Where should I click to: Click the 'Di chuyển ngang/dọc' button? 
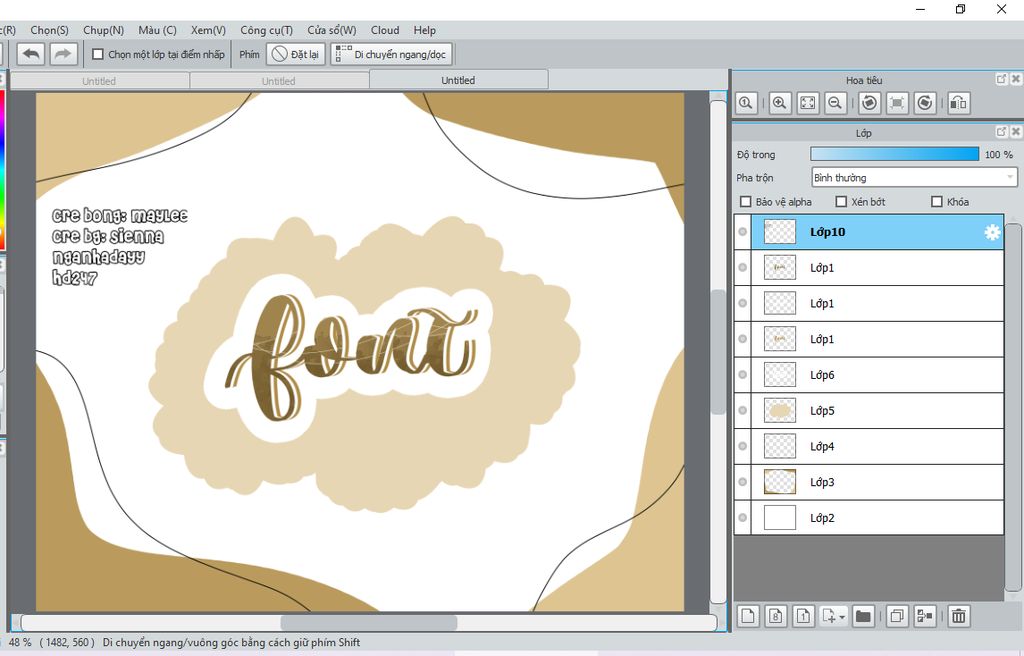(391, 54)
